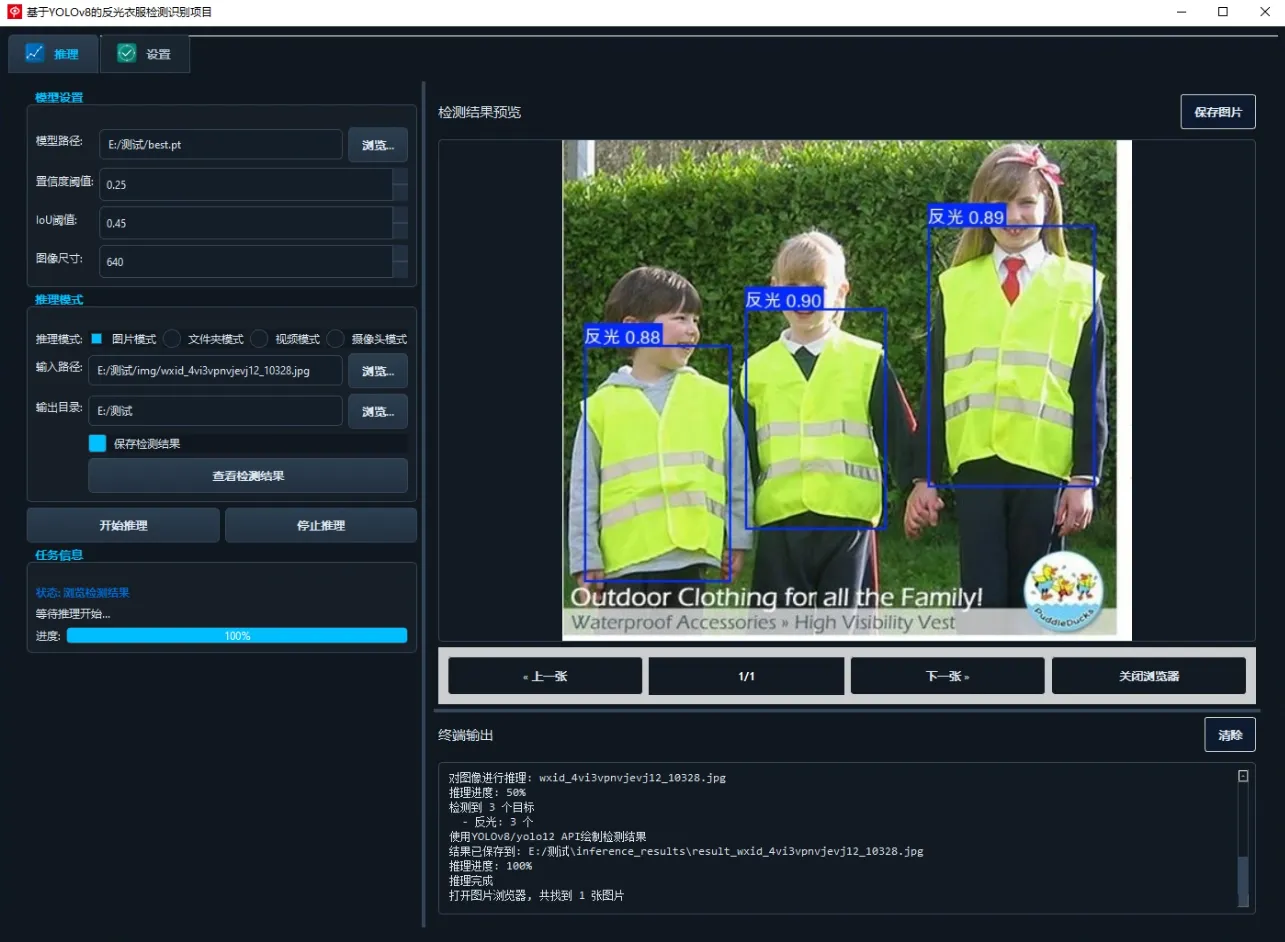Screen dimensions: 1285x942
Task: Browse for the model path file
Action: point(377,145)
